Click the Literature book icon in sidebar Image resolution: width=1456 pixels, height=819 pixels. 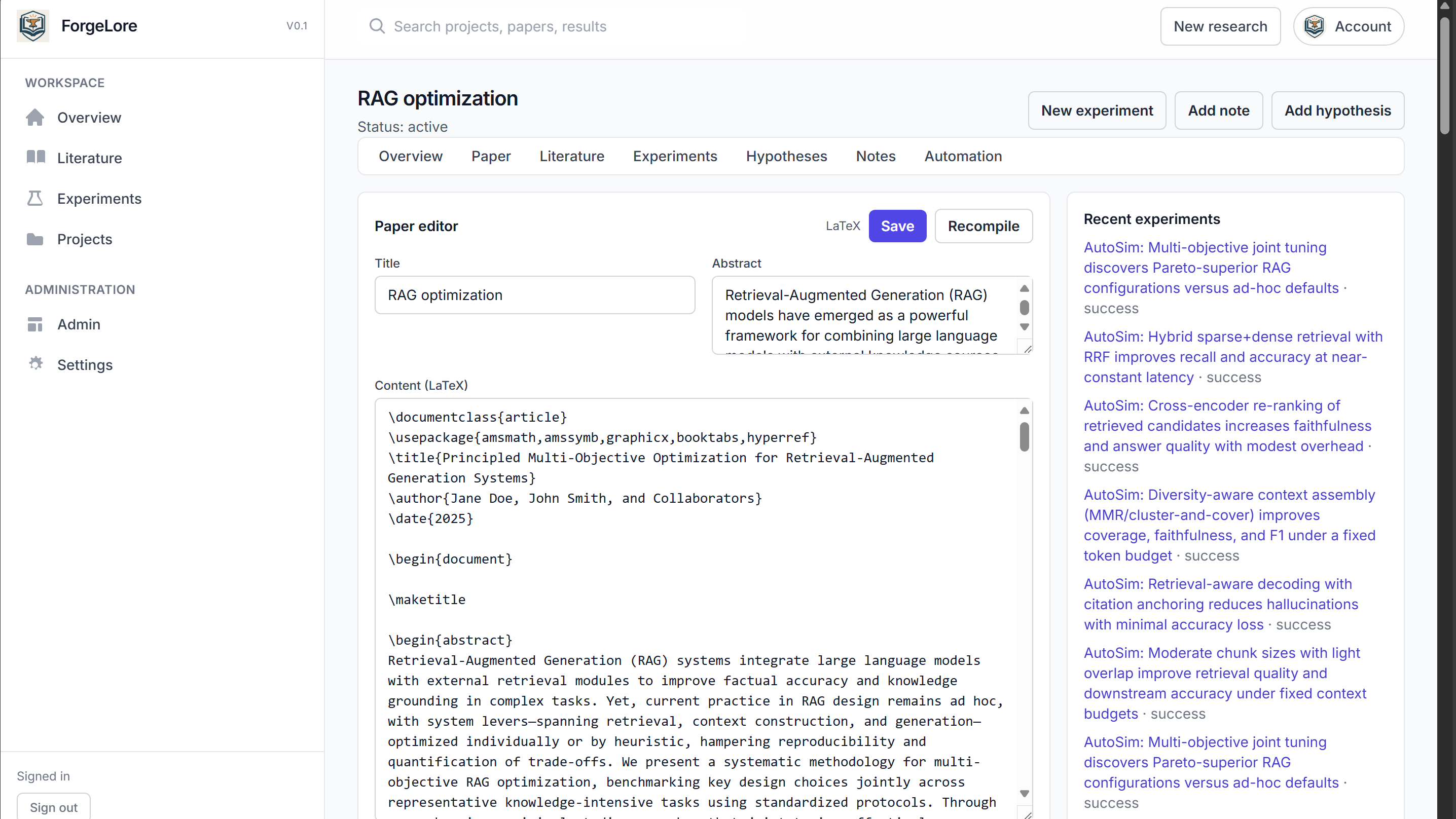coord(35,157)
